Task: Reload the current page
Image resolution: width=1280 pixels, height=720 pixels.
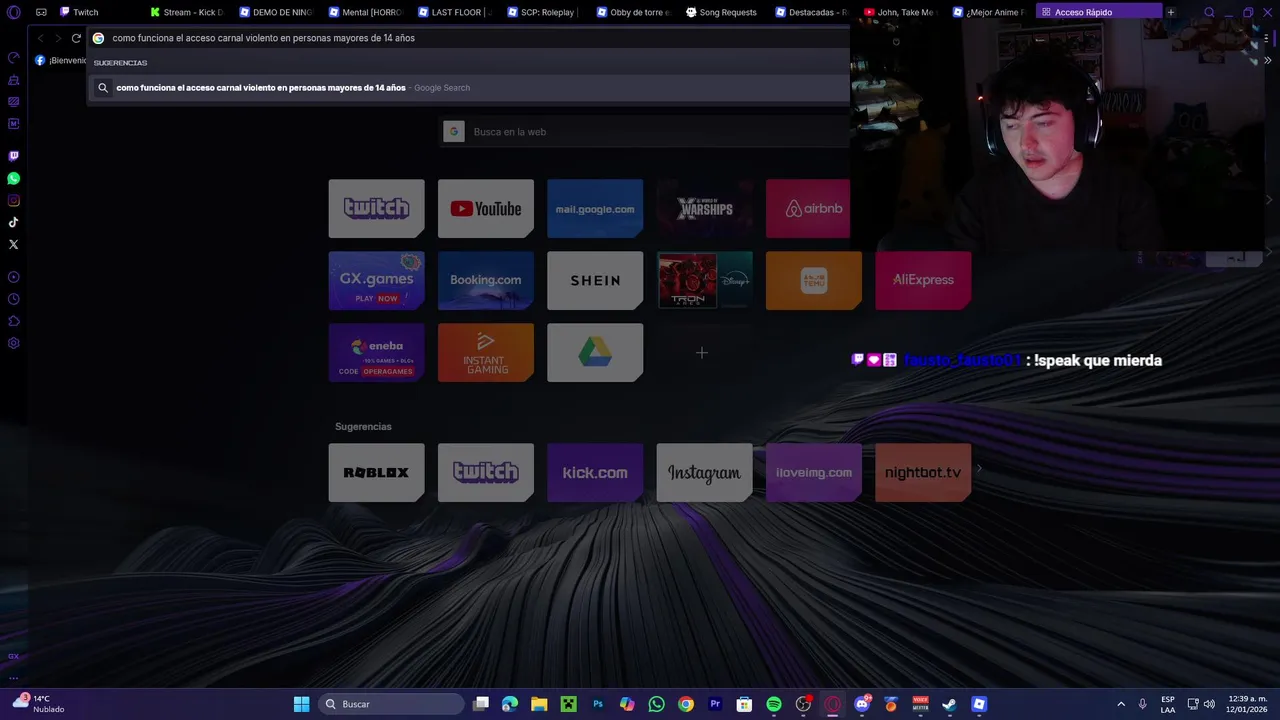Action: [x=76, y=38]
